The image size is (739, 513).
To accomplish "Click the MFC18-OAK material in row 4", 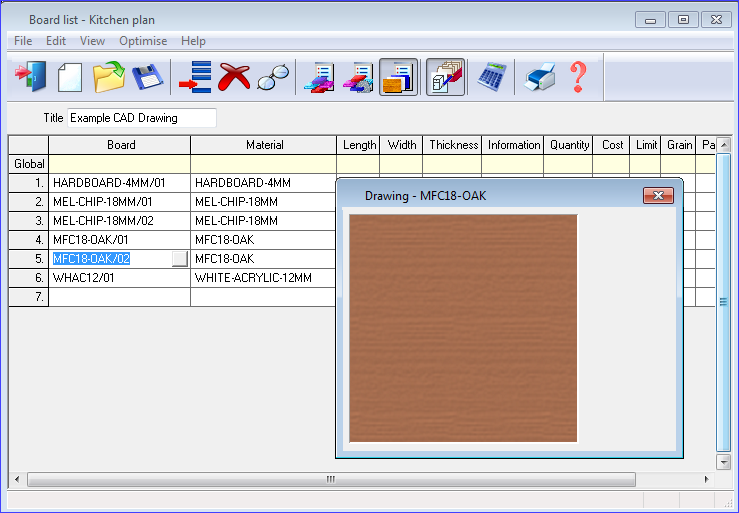I will [x=263, y=240].
